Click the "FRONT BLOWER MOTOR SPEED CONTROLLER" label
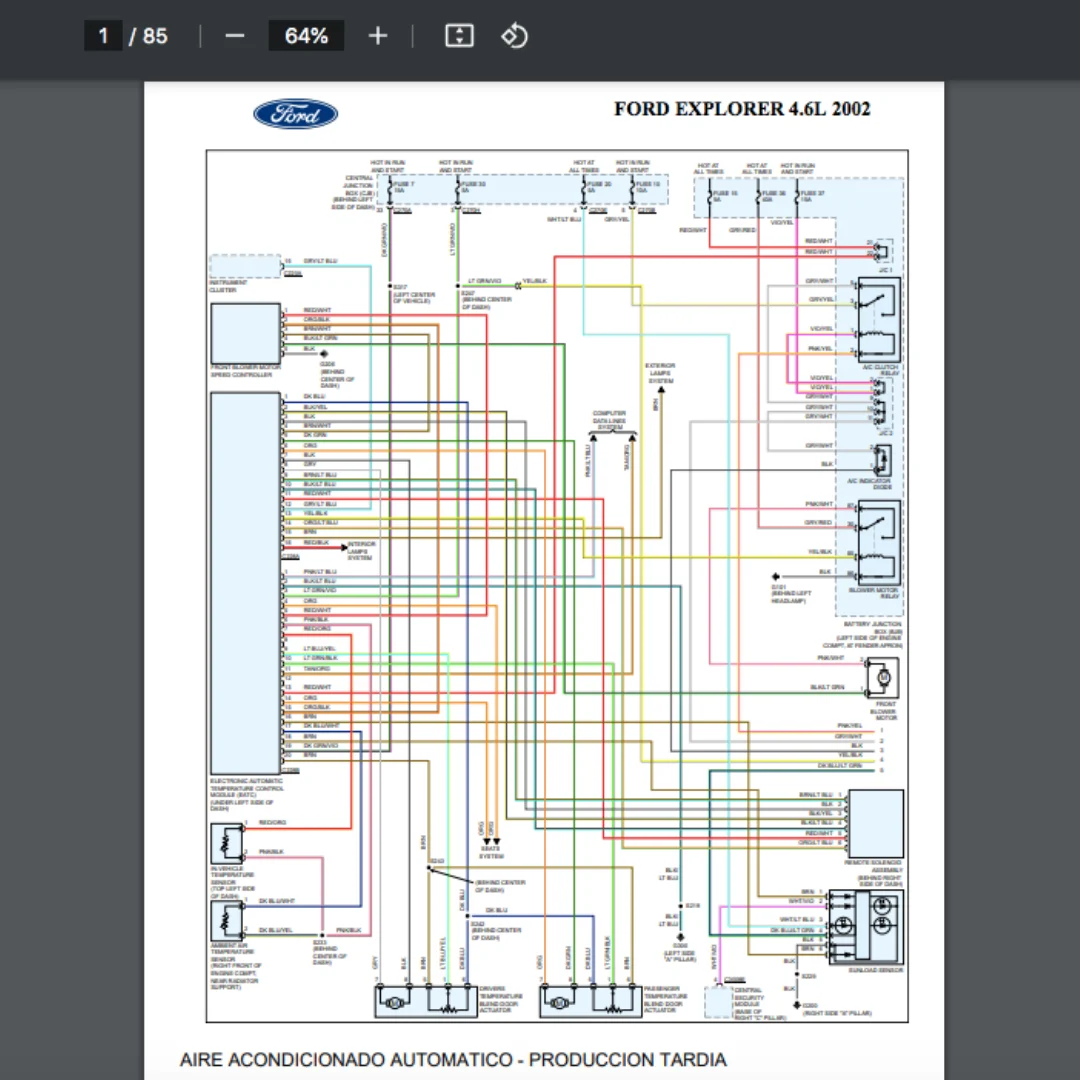The image size is (1080, 1080). coord(245,371)
